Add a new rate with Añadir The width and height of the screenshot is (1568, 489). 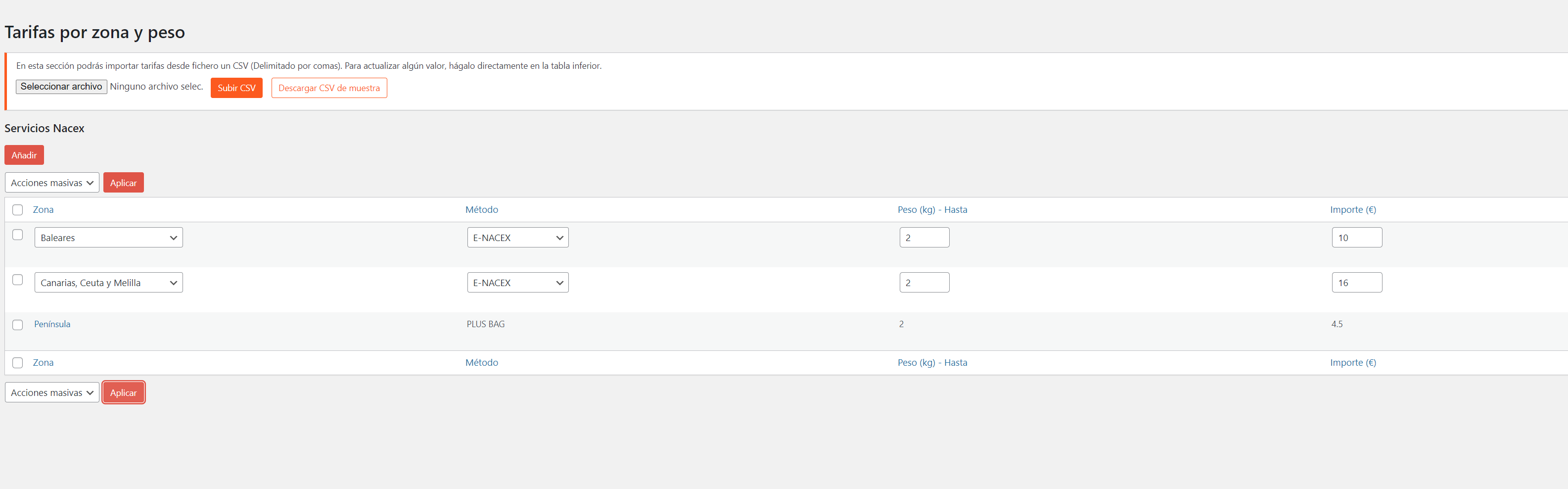[24, 155]
